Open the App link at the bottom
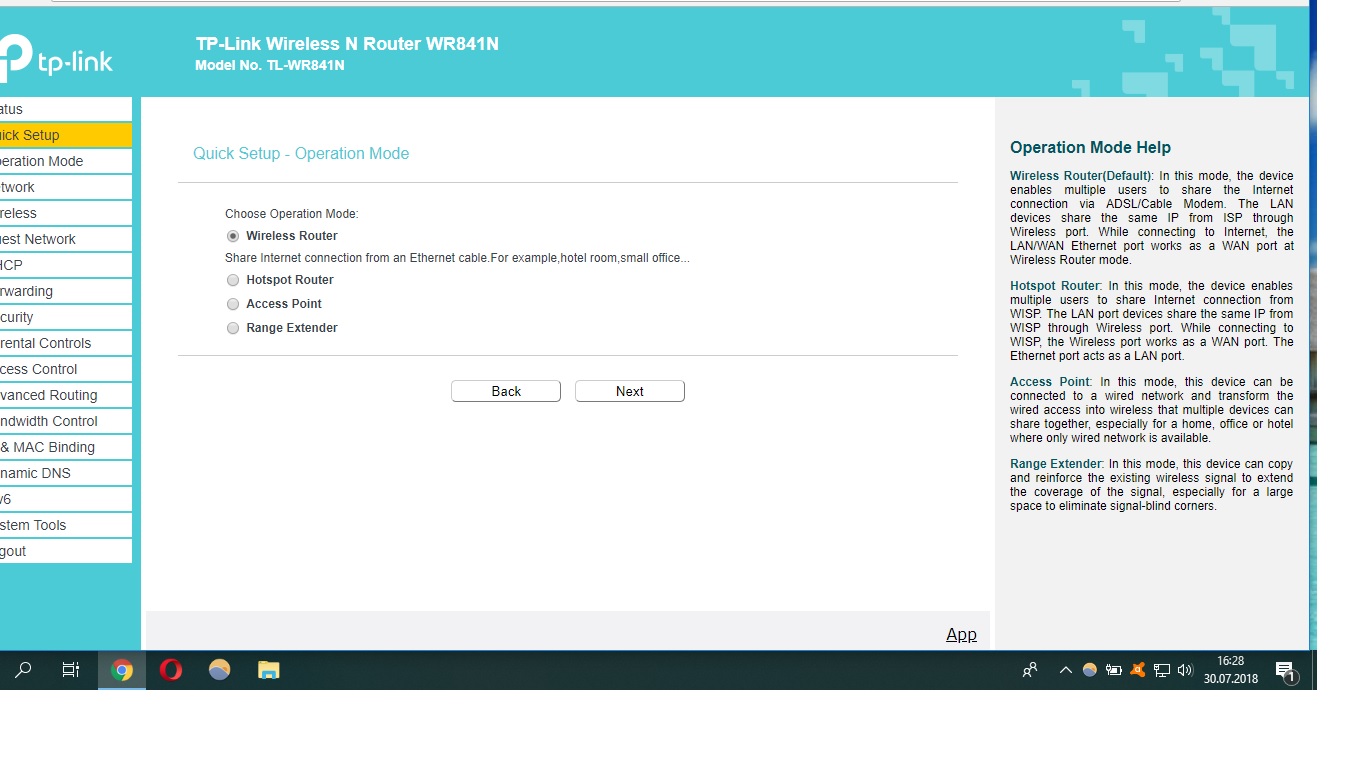This screenshot has width=1366, height=768. [961, 634]
